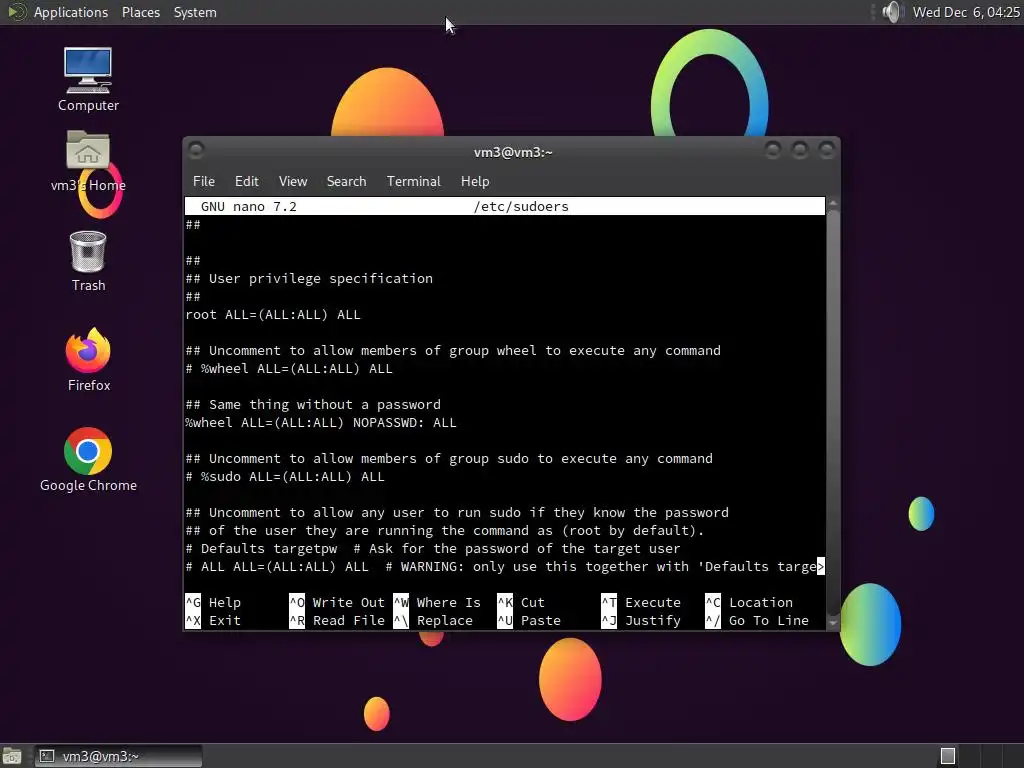Launch Google Chrome from the desktop

[88, 460]
